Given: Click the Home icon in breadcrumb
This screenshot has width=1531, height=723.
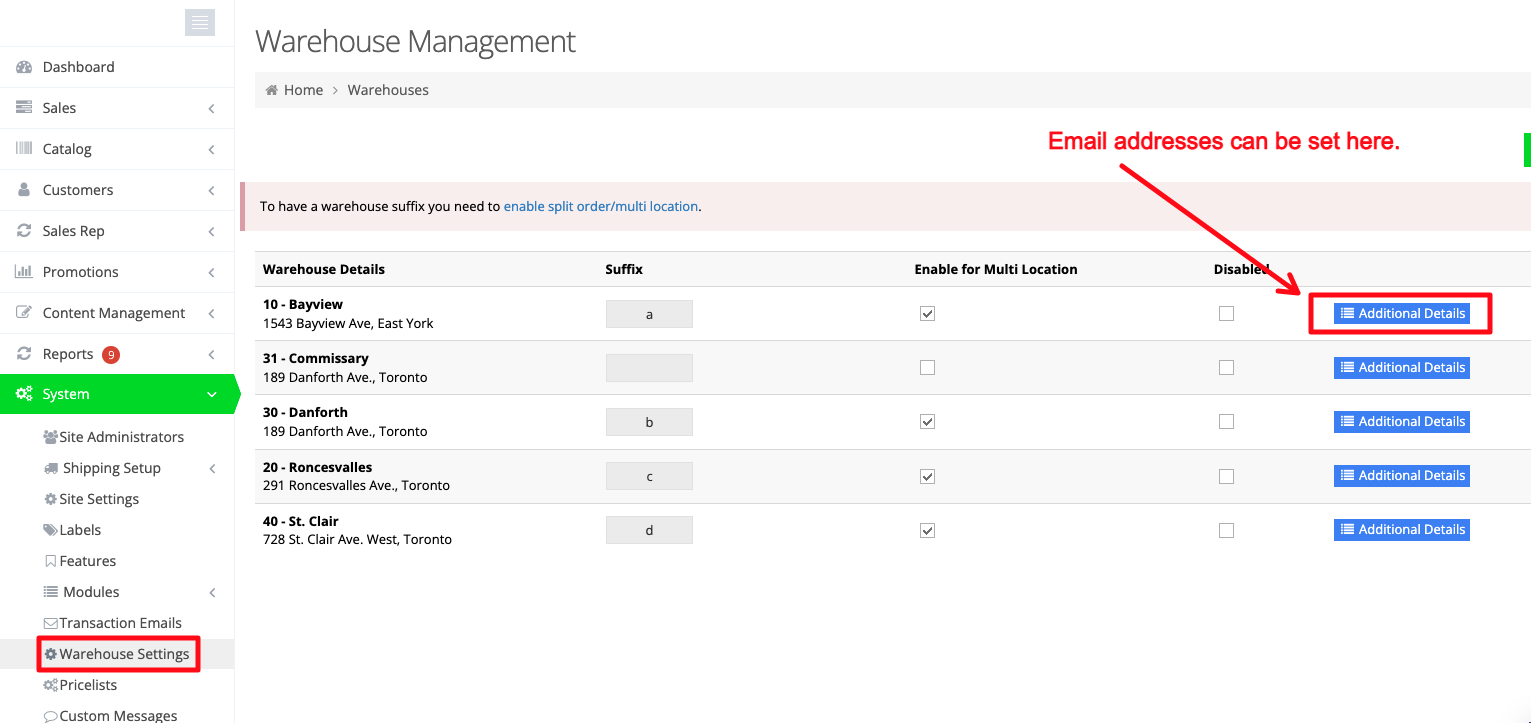Looking at the screenshot, I should (271, 90).
